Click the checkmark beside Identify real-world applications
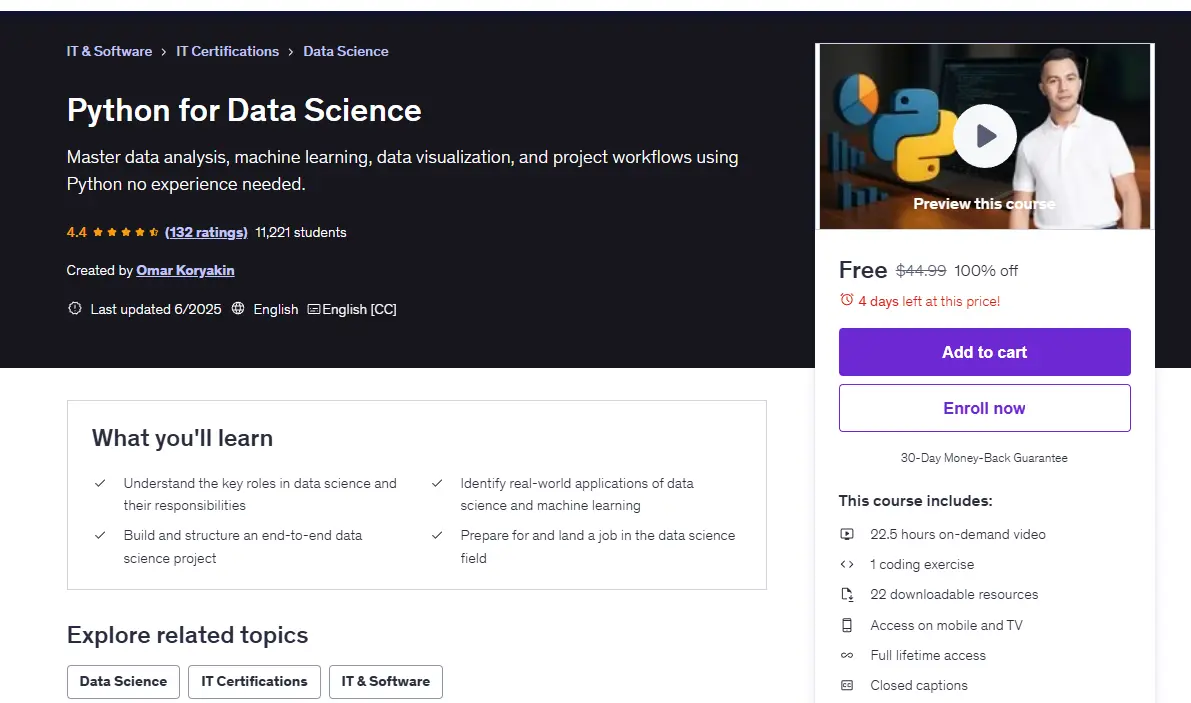 point(437,483)
